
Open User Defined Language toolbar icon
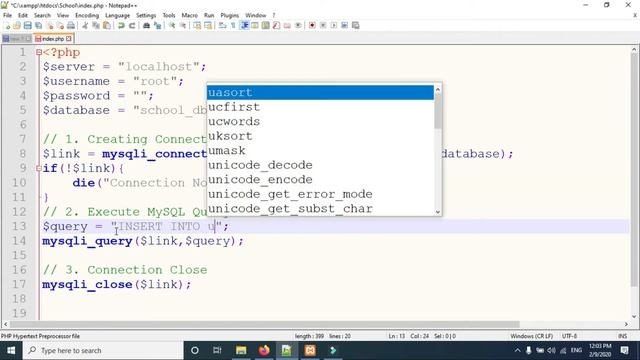coord(255,26)
